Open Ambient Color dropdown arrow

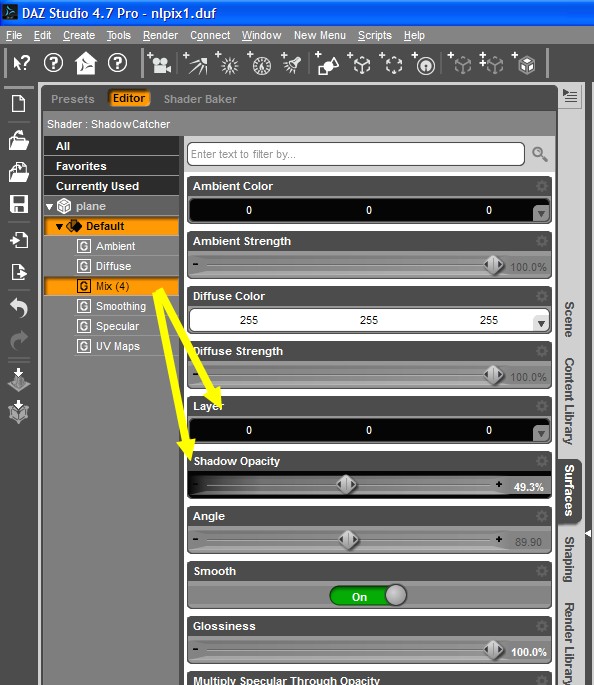click(x=541, y=214)
